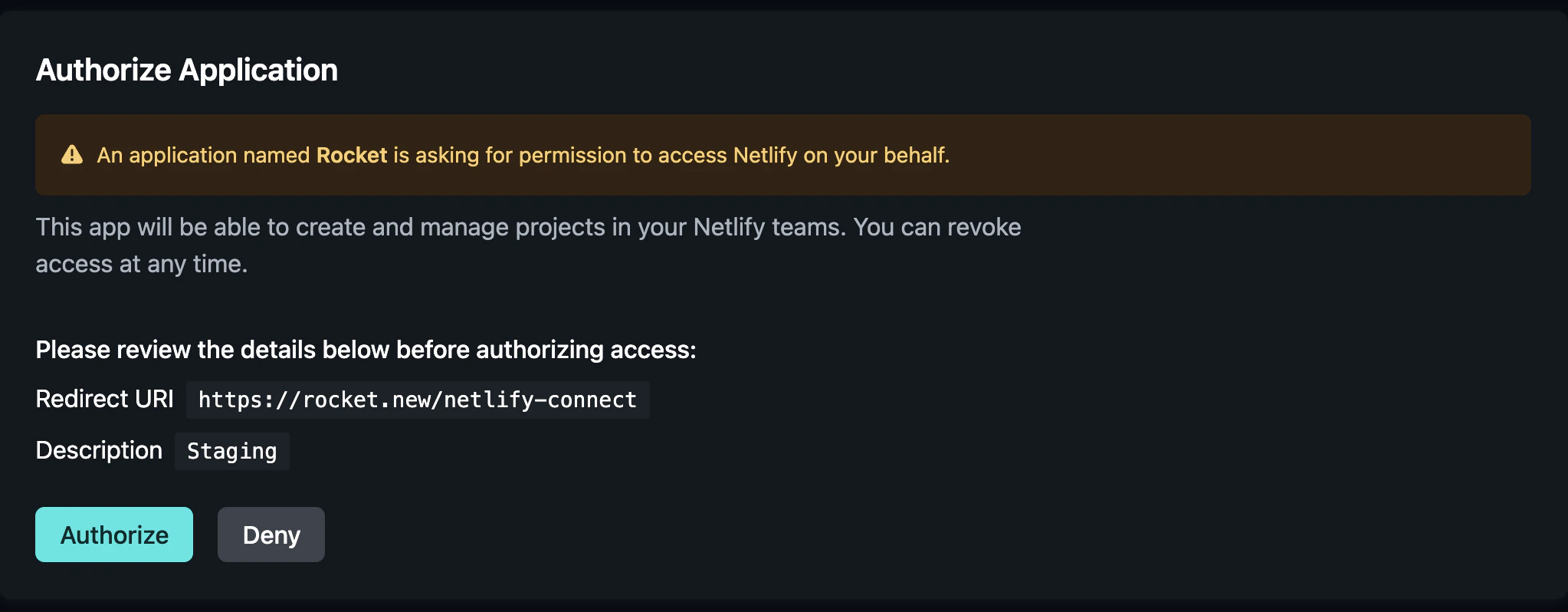Screen dimensions: 1568x612
Task: Click the Description label
Action: [98, 450]
